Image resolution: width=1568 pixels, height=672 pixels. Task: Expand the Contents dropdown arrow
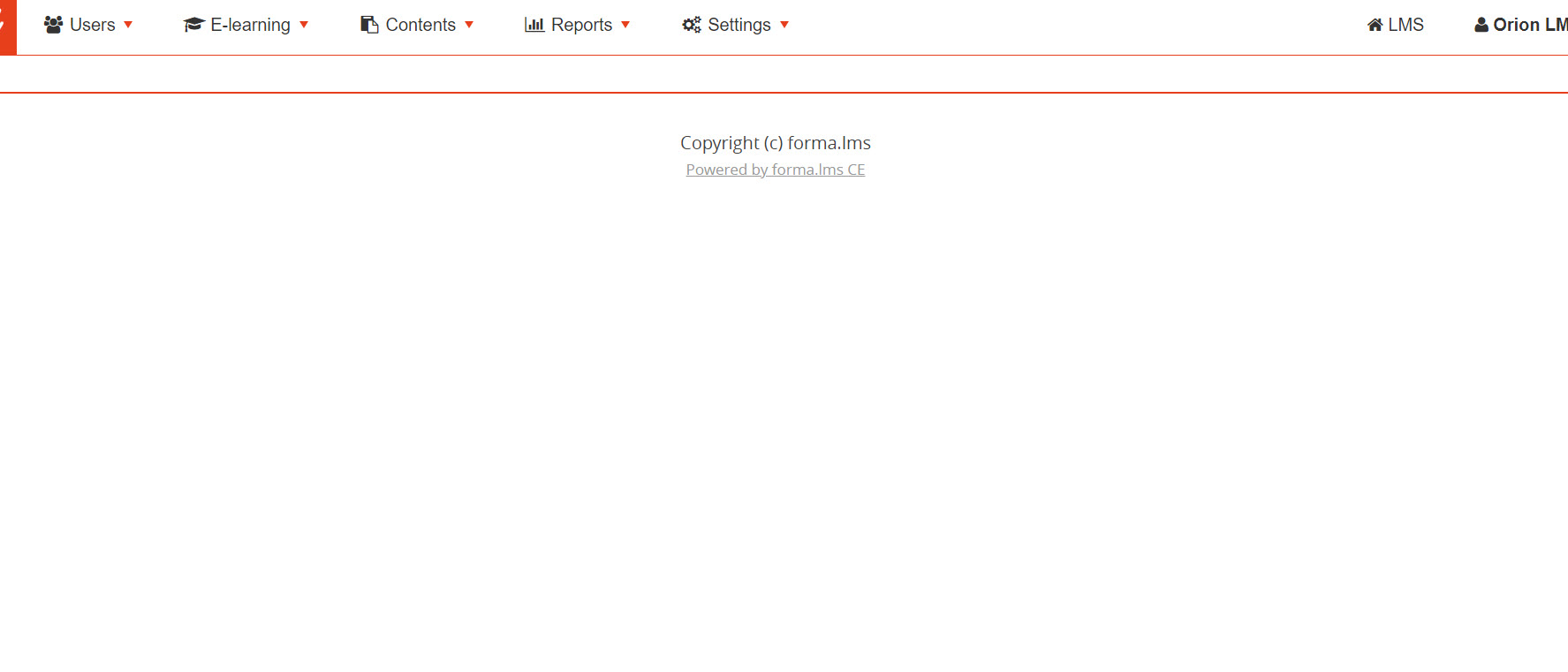click(469, 25)
